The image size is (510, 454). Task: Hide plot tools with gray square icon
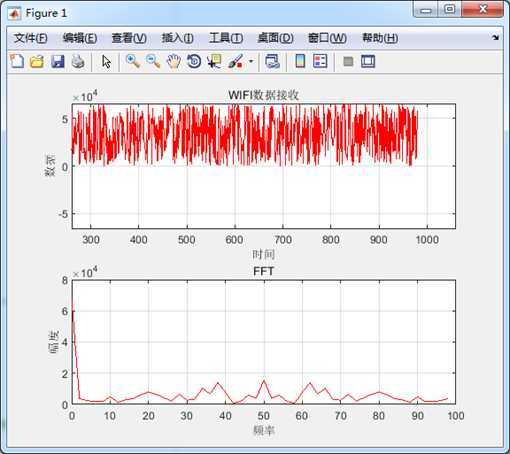pyautogui.click(x=348, y=62)
